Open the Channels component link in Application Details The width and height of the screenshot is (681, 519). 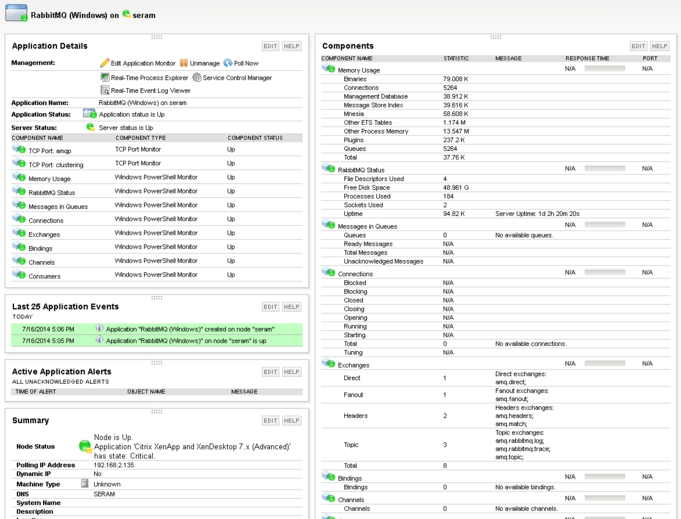42,262
